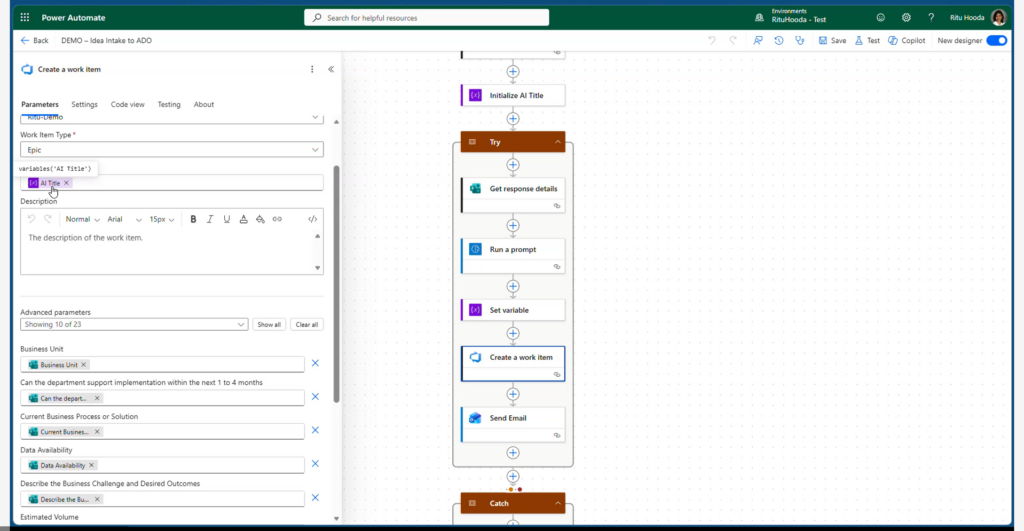The width and height of the screenshot is (1024, 531).
Task: Choose the font color icon in editor
Action: point(243,219)
